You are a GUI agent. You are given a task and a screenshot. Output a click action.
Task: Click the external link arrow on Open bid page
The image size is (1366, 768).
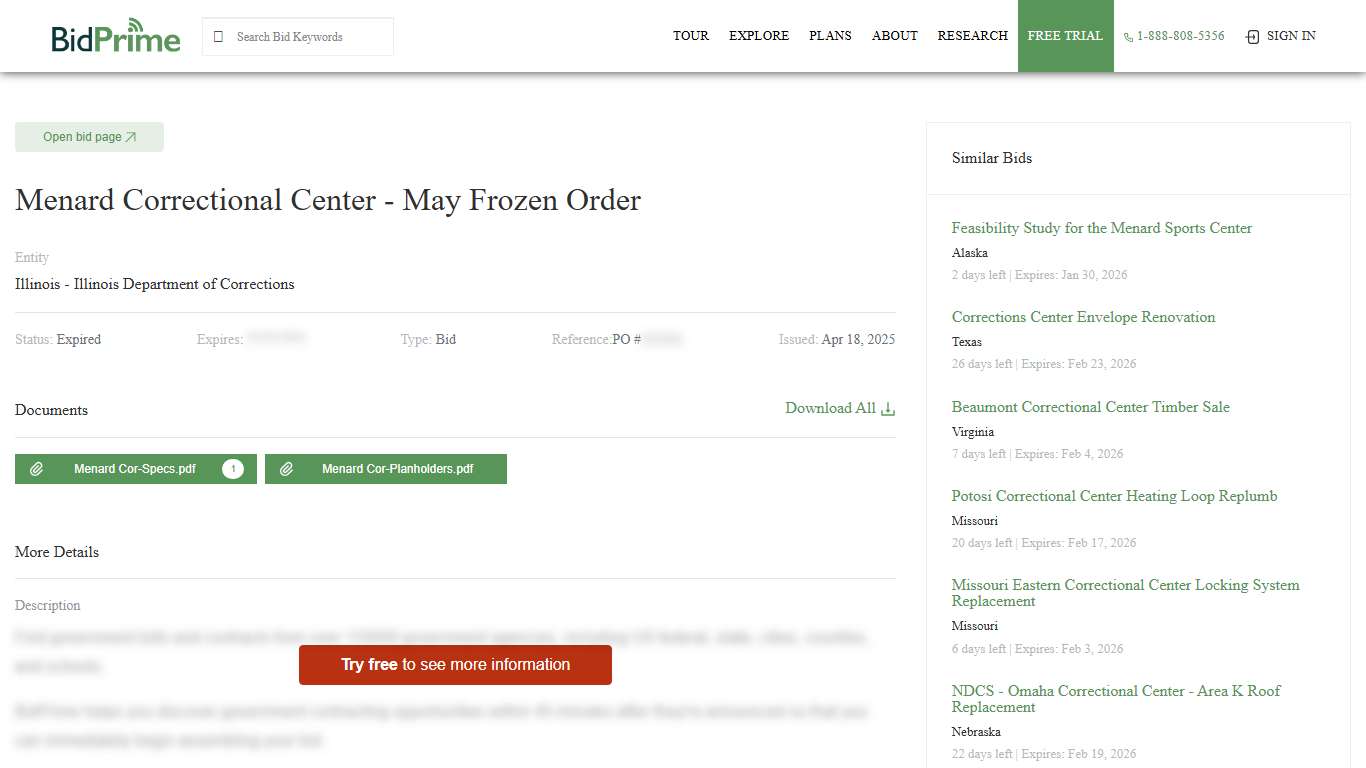point(131,136)
